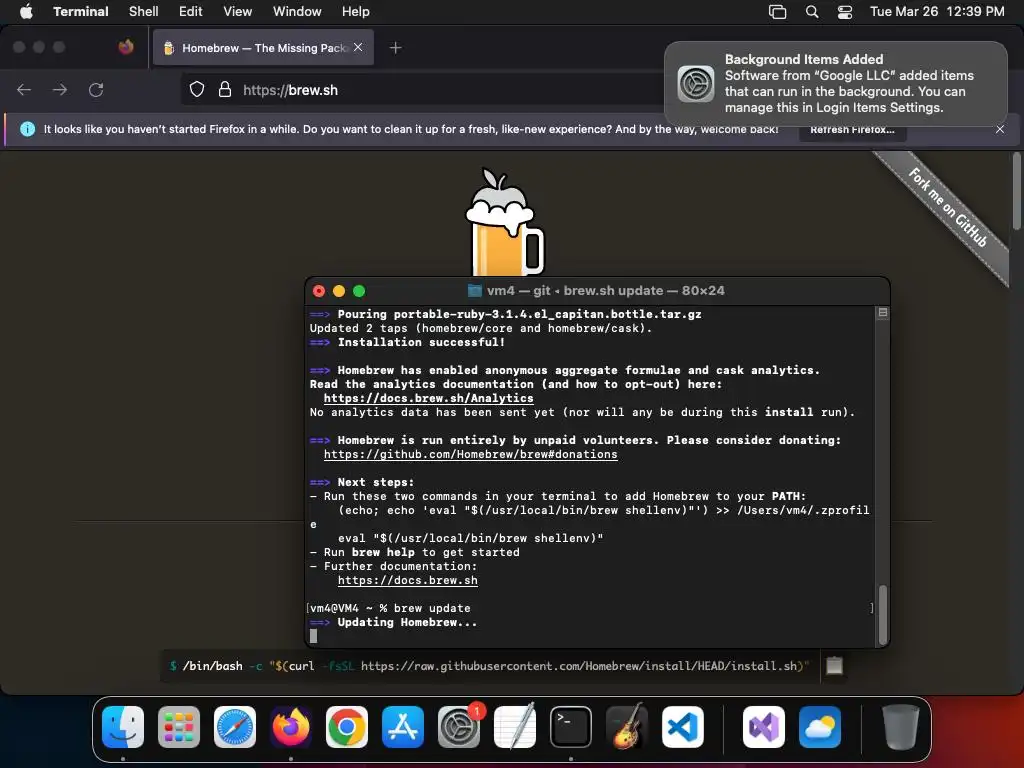Launch GarageBand from the dock
Image resolution: width=1024 pixels, height=768 pixels.
tap(626, 727)
